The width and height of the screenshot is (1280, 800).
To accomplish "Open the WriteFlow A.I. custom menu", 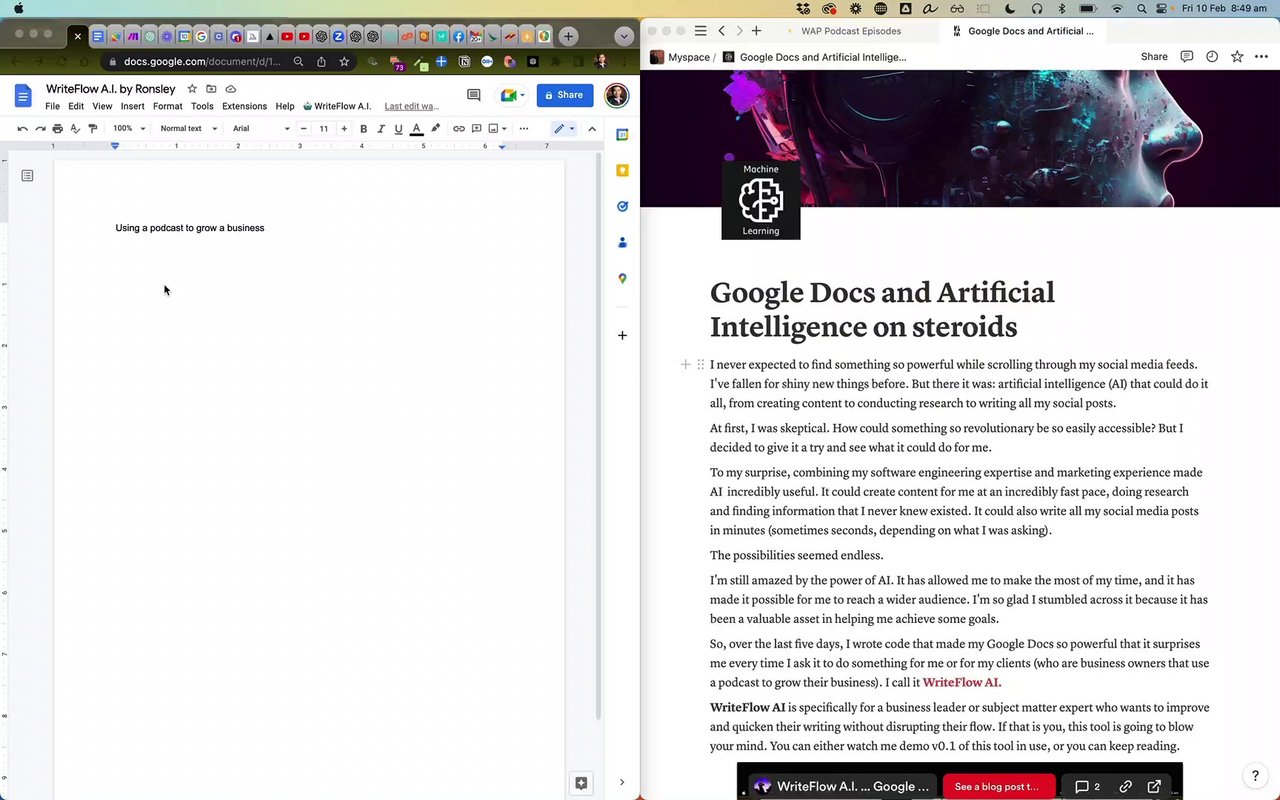I will pos(337,106).
